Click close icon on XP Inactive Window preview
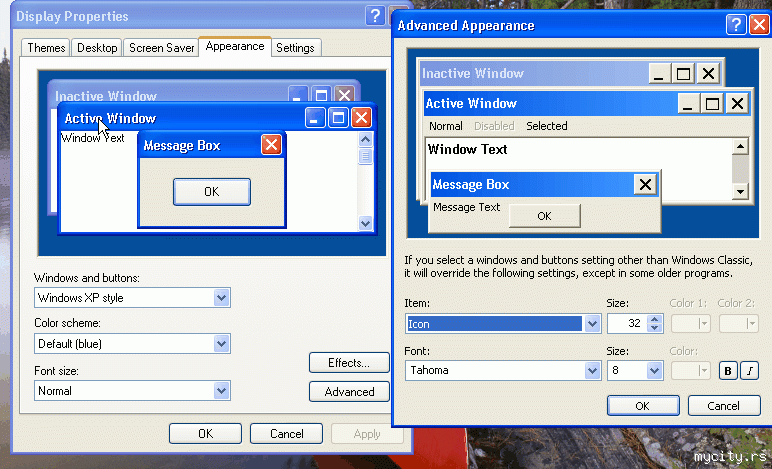772x469 pixels. pos(344,94)
